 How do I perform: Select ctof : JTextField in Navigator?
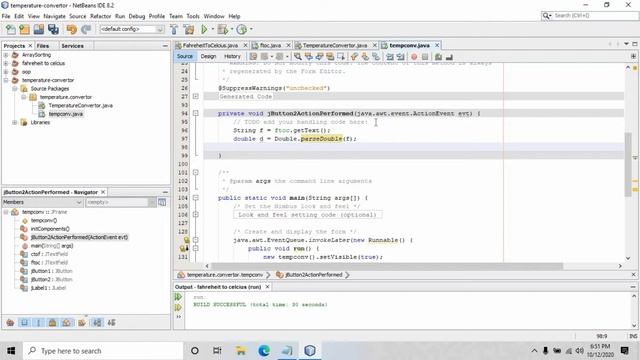pos(49,254)
